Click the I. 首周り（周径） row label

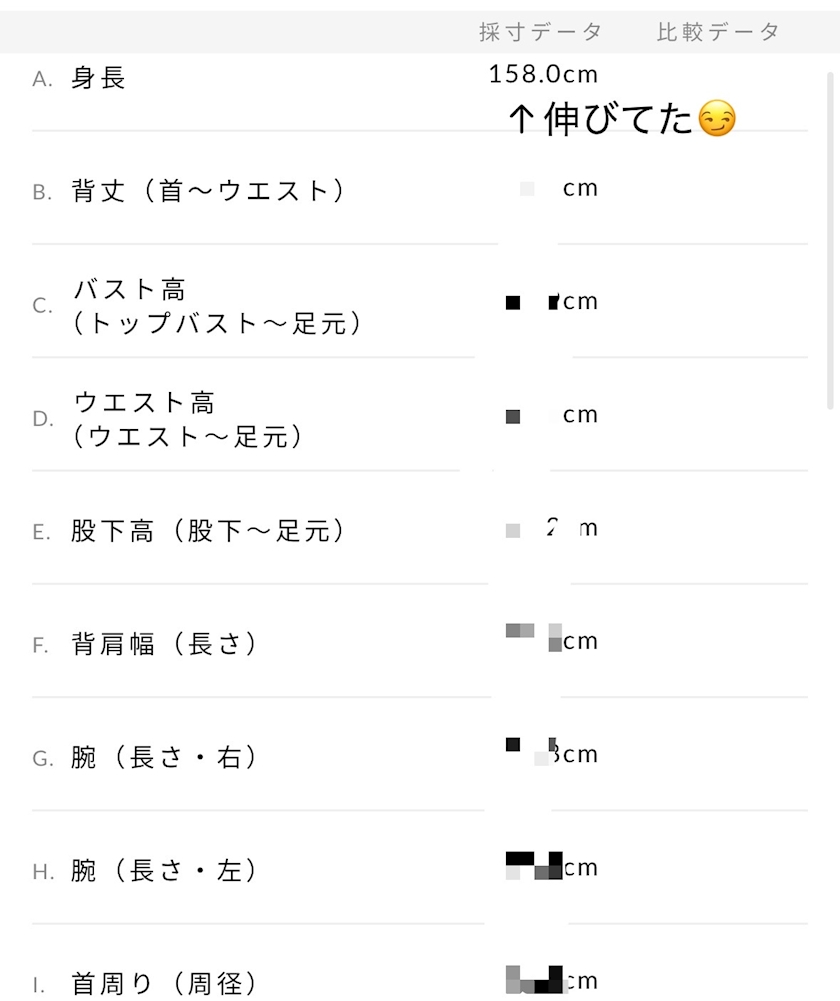(164, 984)
